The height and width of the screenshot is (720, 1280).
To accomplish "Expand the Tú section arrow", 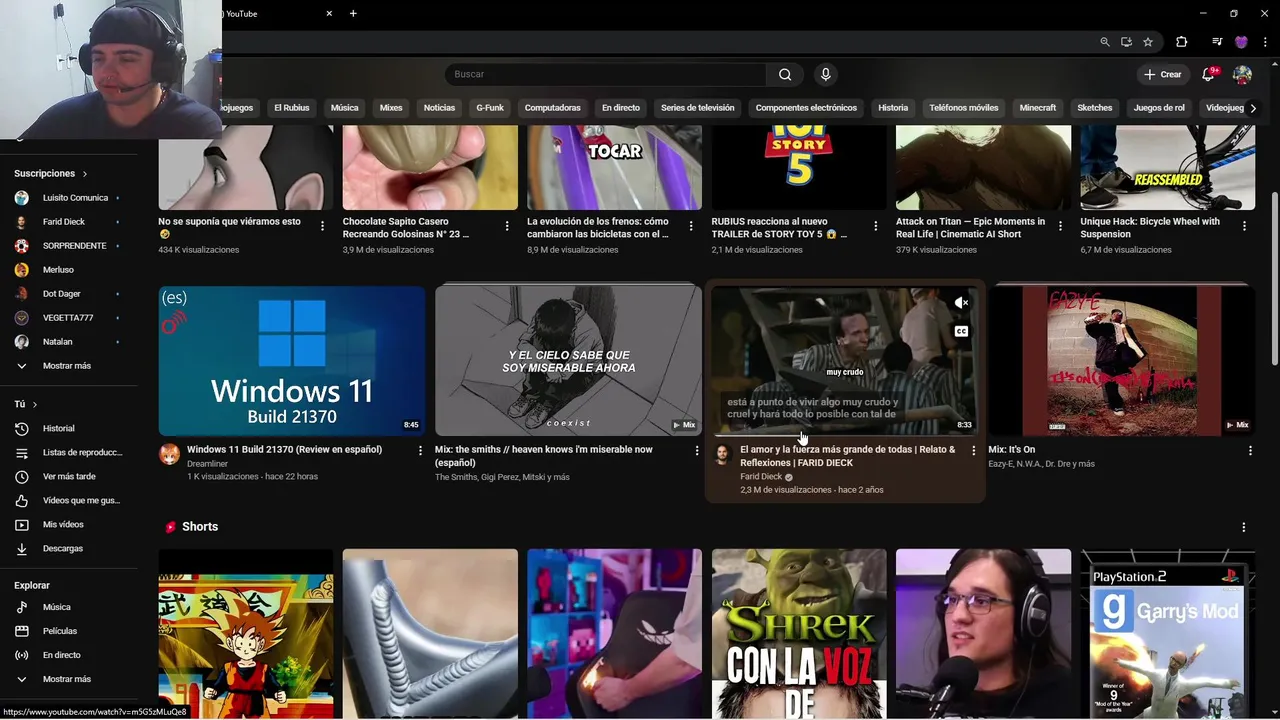I will 35,404.
